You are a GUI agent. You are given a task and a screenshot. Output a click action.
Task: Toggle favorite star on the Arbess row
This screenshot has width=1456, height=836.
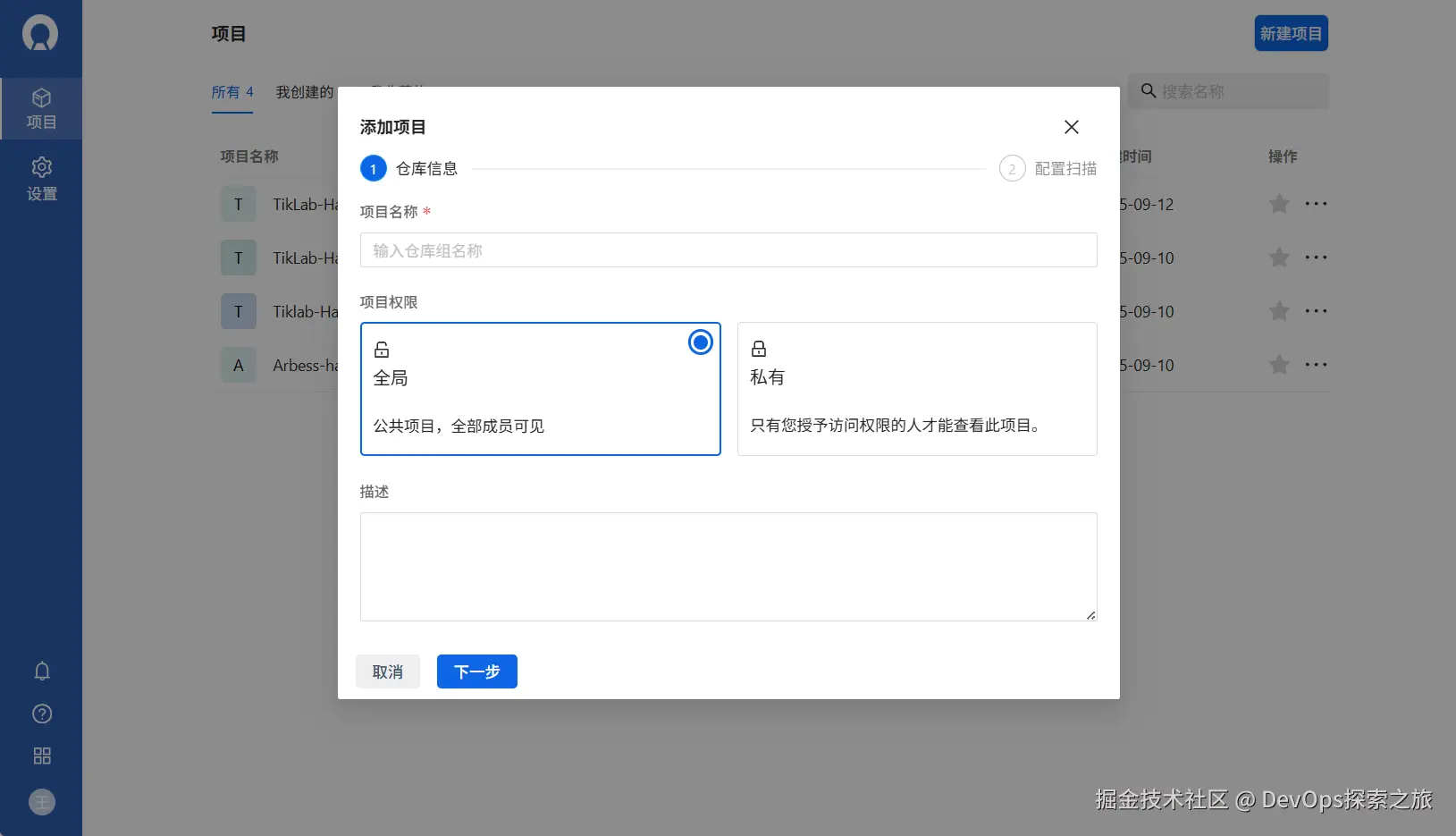1279,365
